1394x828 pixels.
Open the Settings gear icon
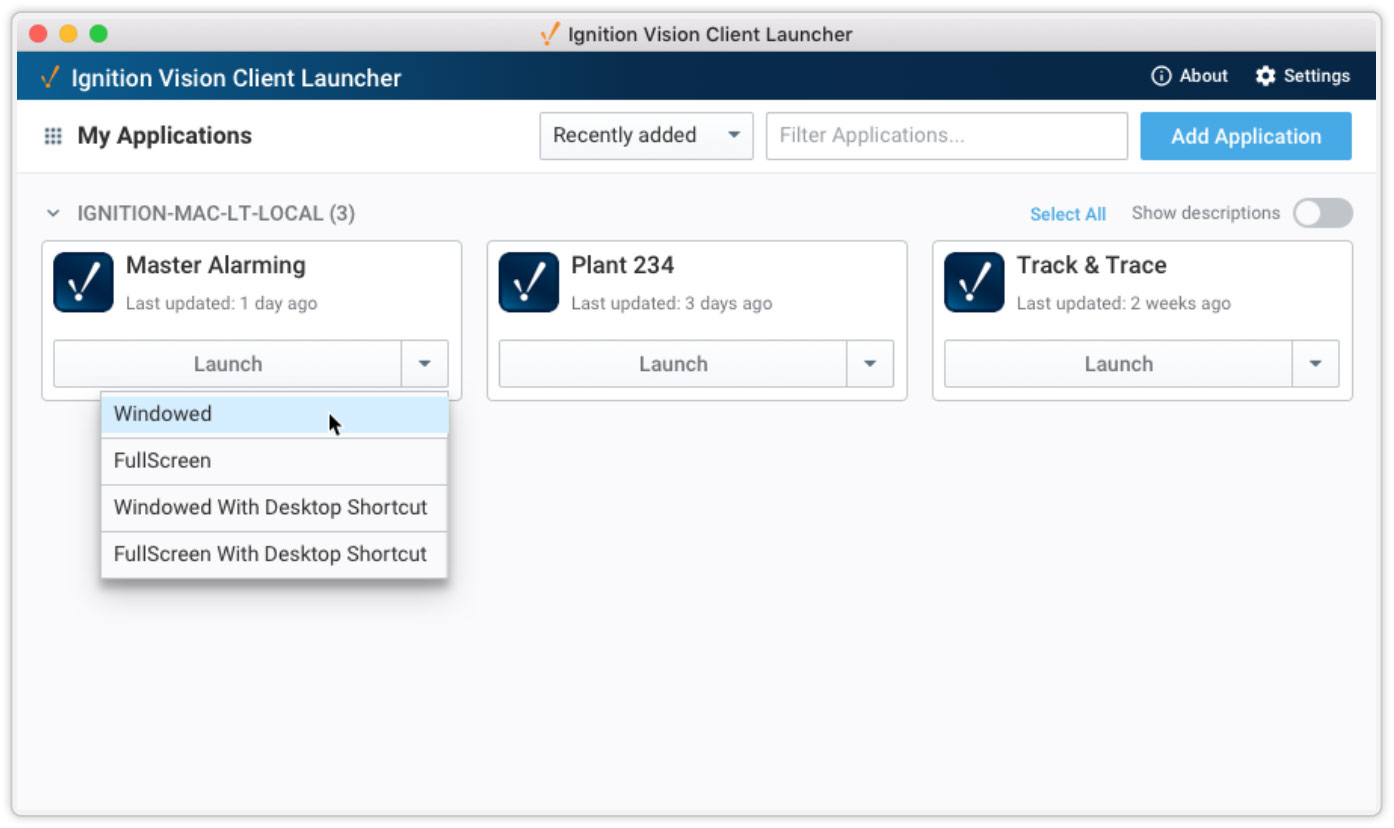[x=1266, y=75]
